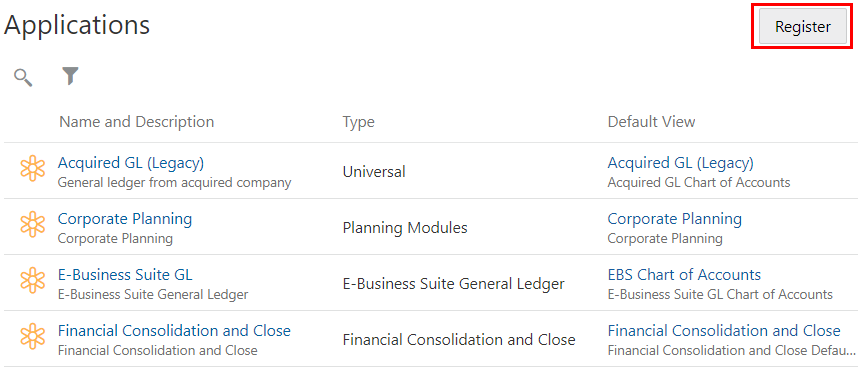Click the Type column header

click(x=358, y=122)
